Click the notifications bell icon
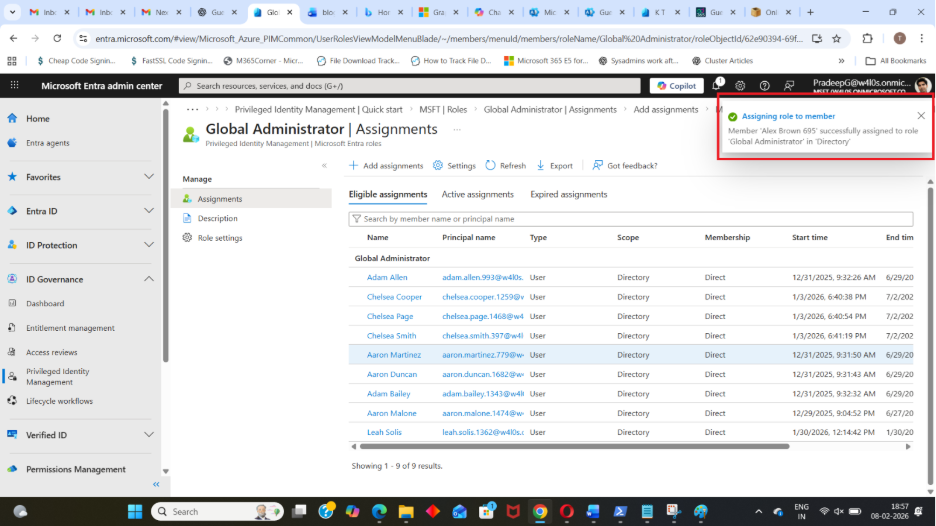 [x=716, y=86]
